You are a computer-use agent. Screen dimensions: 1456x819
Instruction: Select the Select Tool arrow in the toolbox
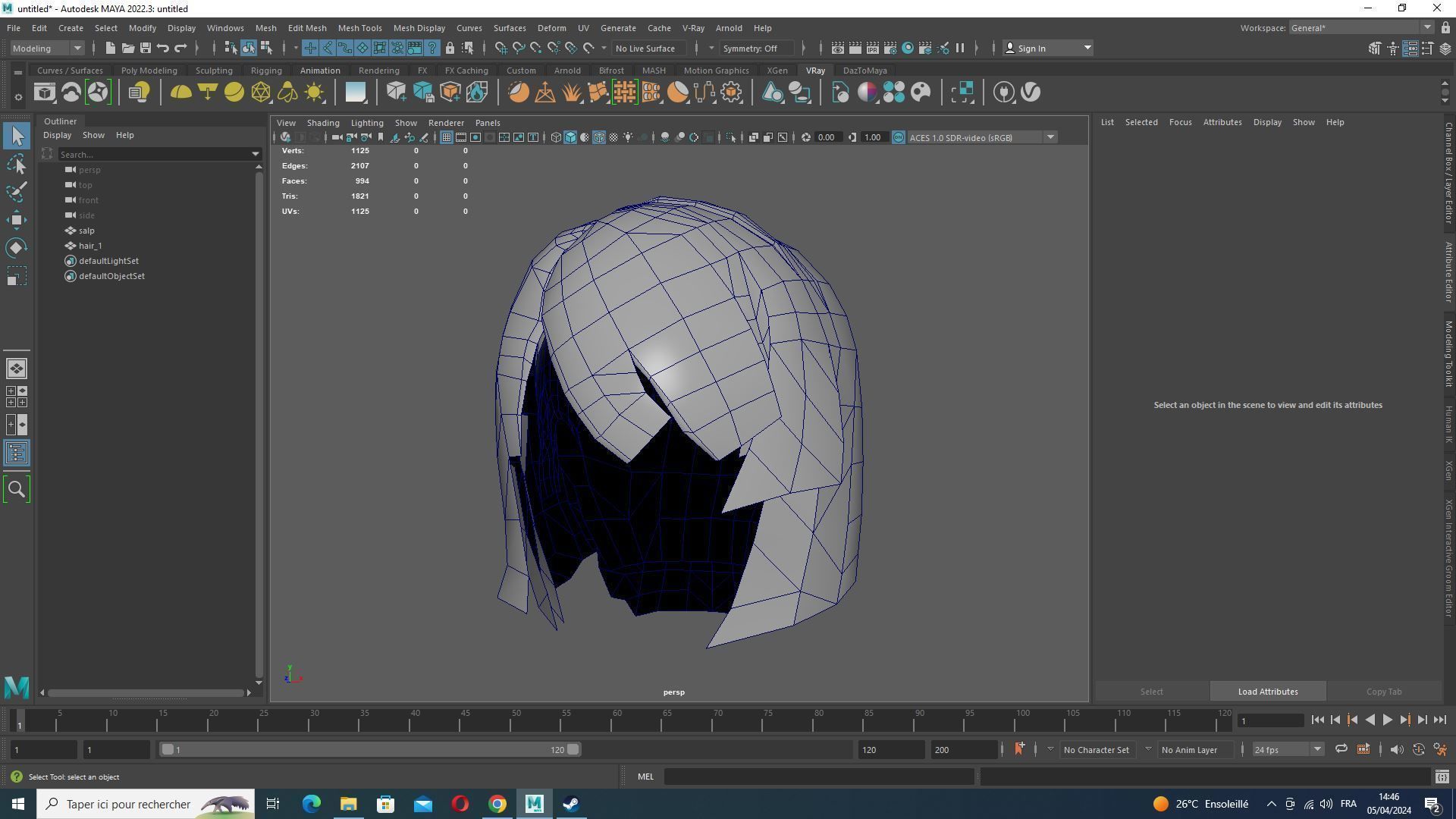coord(17,136)
